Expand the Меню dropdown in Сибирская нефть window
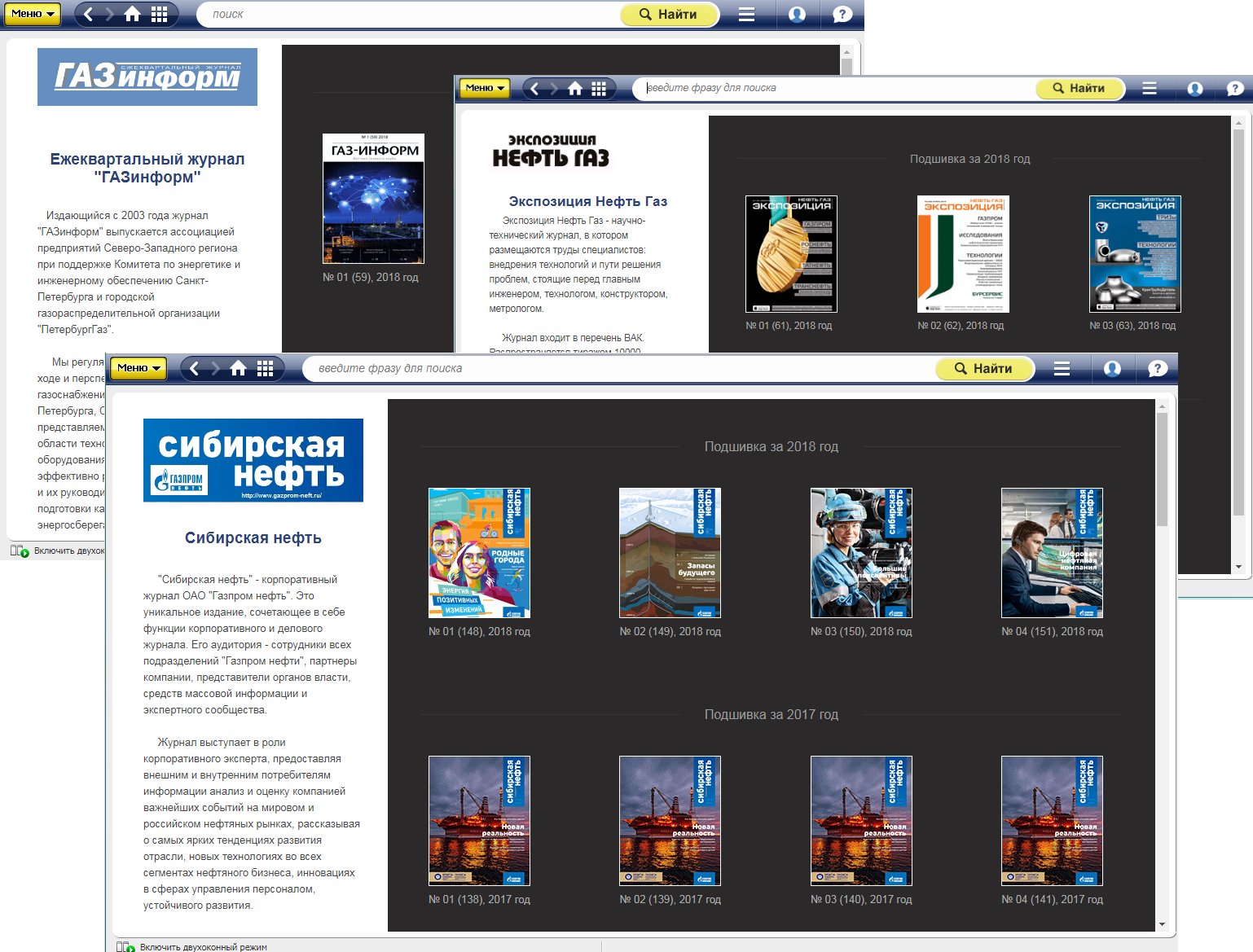This screenshot has width=1253, height=952. [138, 368]
